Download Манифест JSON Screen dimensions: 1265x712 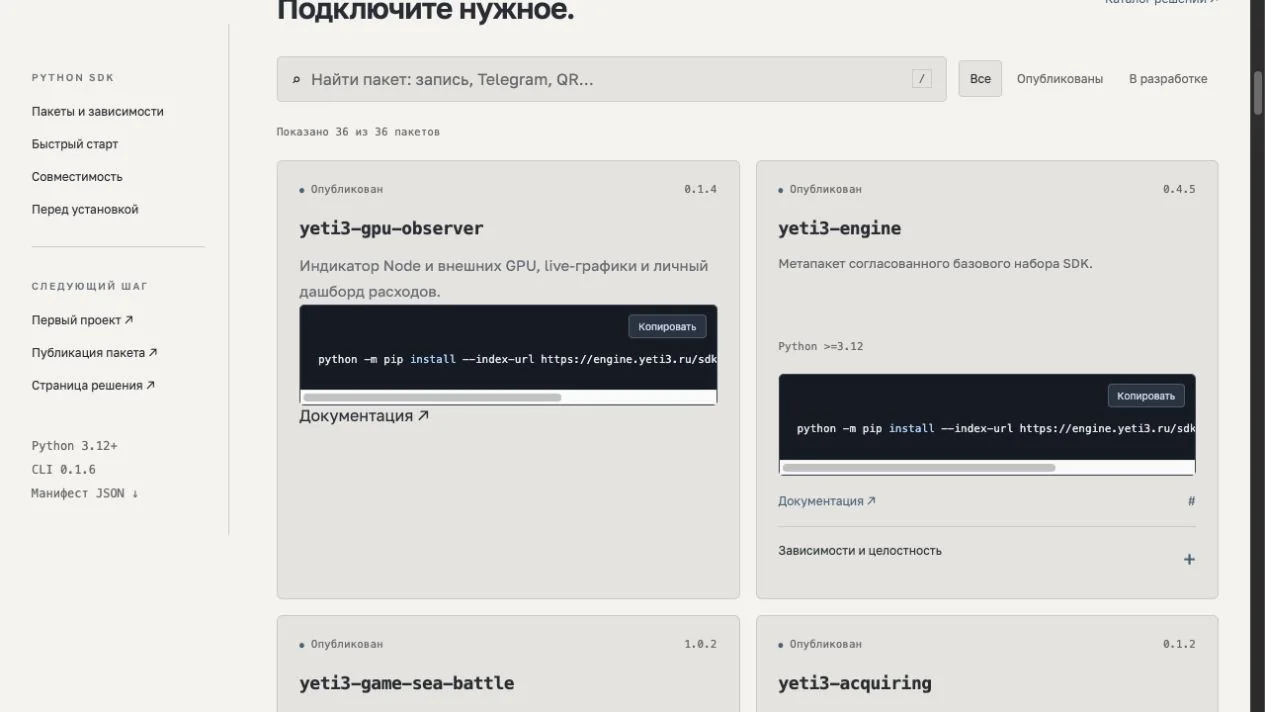85,493
